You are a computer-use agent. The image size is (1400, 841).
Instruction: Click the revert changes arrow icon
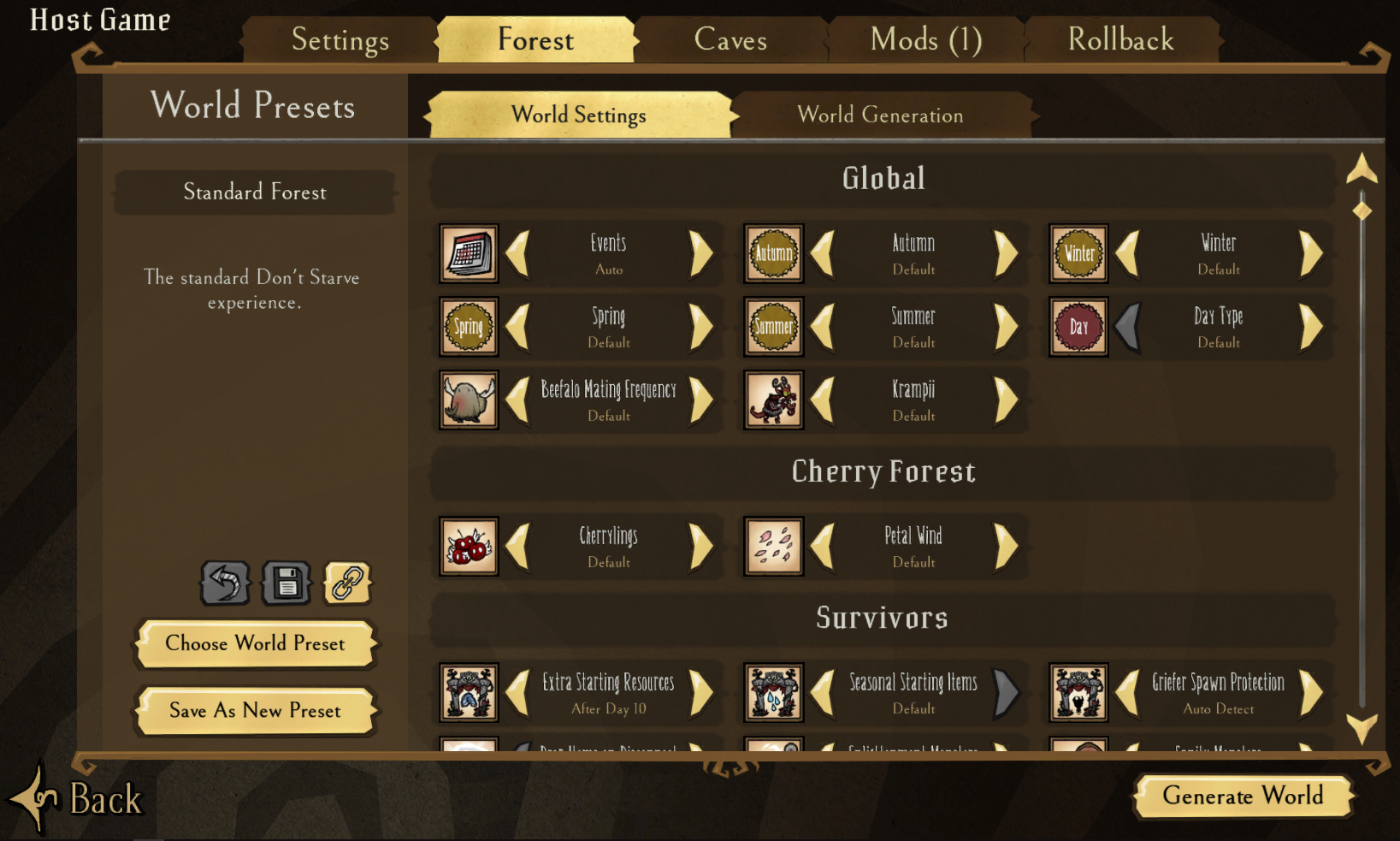[x=225, y=583]
